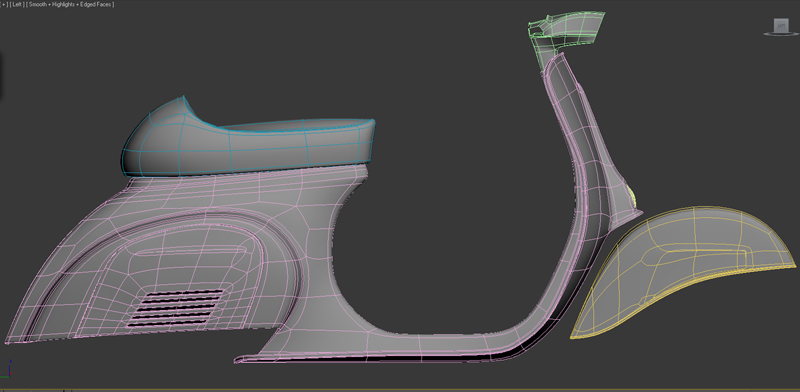Open the Smooth + Highlights + Edged Faces shading menu
Viewport: 800px width, 392px height.
[69, 4]
